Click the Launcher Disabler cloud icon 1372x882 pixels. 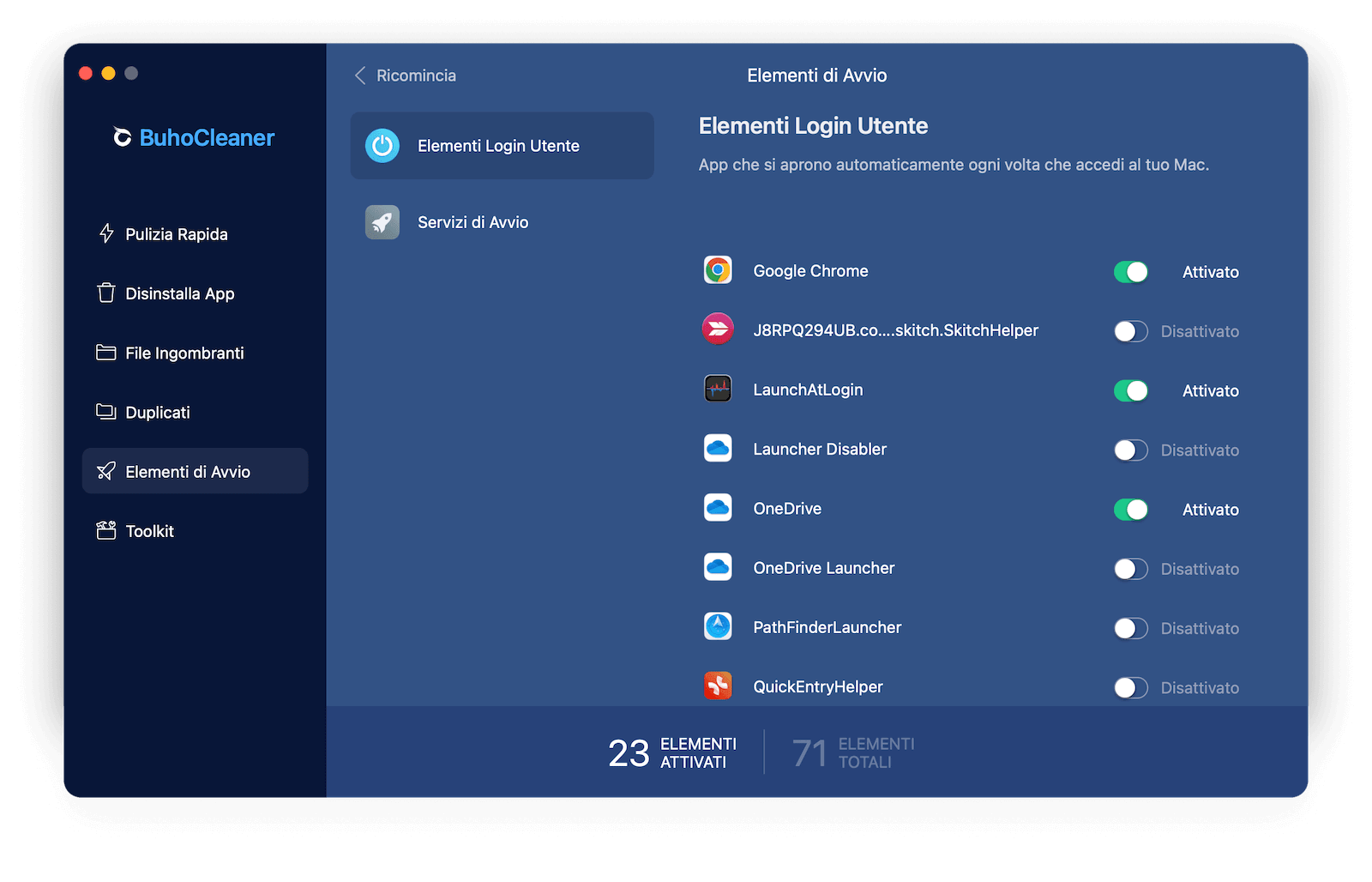tap(718, 448)
